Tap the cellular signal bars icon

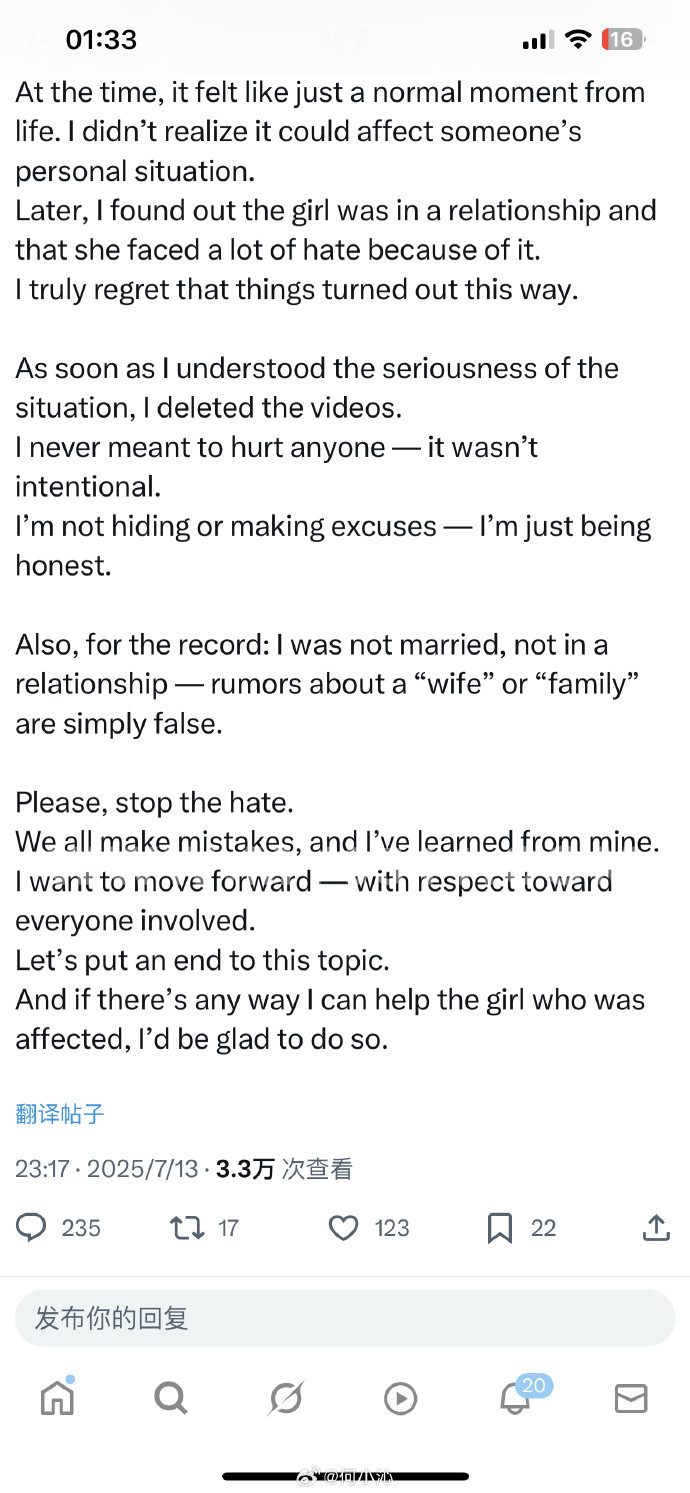point(537,40)
